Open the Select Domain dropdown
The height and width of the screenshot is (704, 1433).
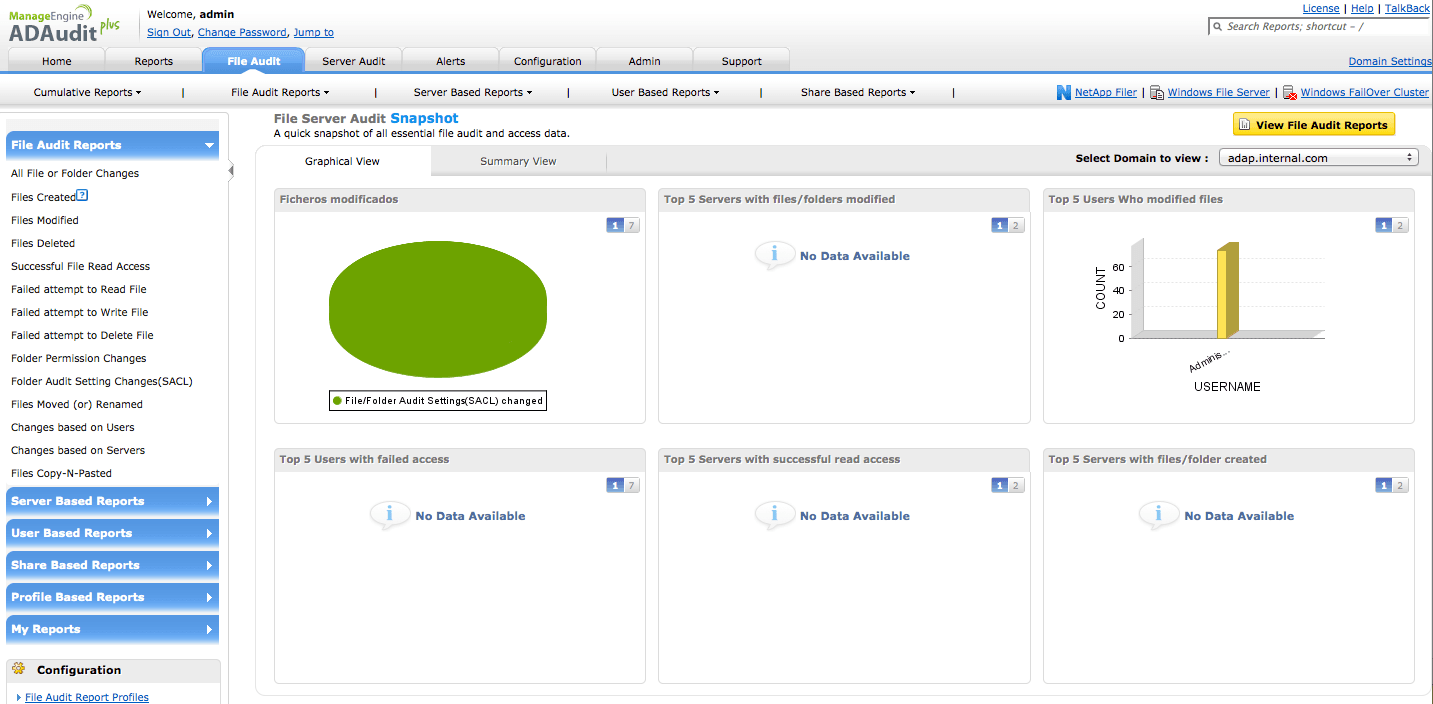1318,158
